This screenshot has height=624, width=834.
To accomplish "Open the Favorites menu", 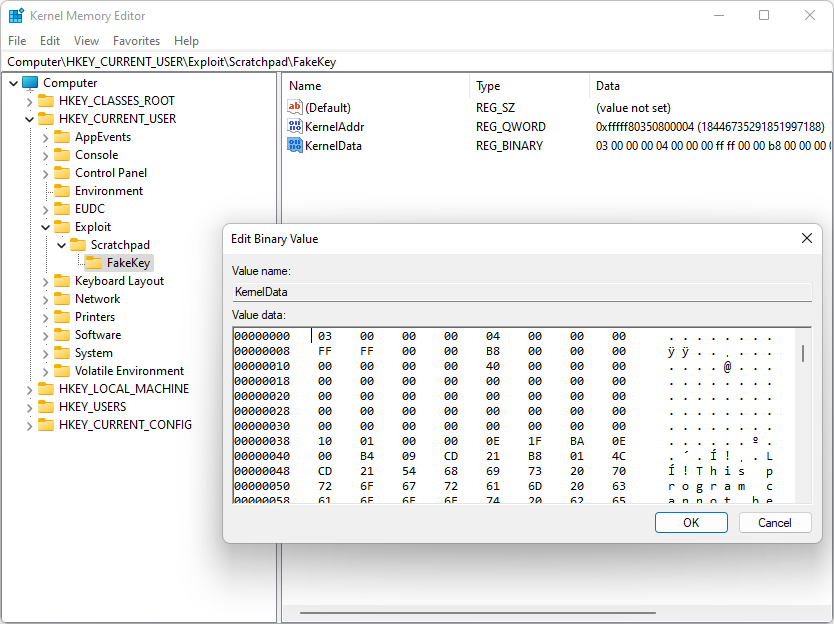I will tap(136, 41).
